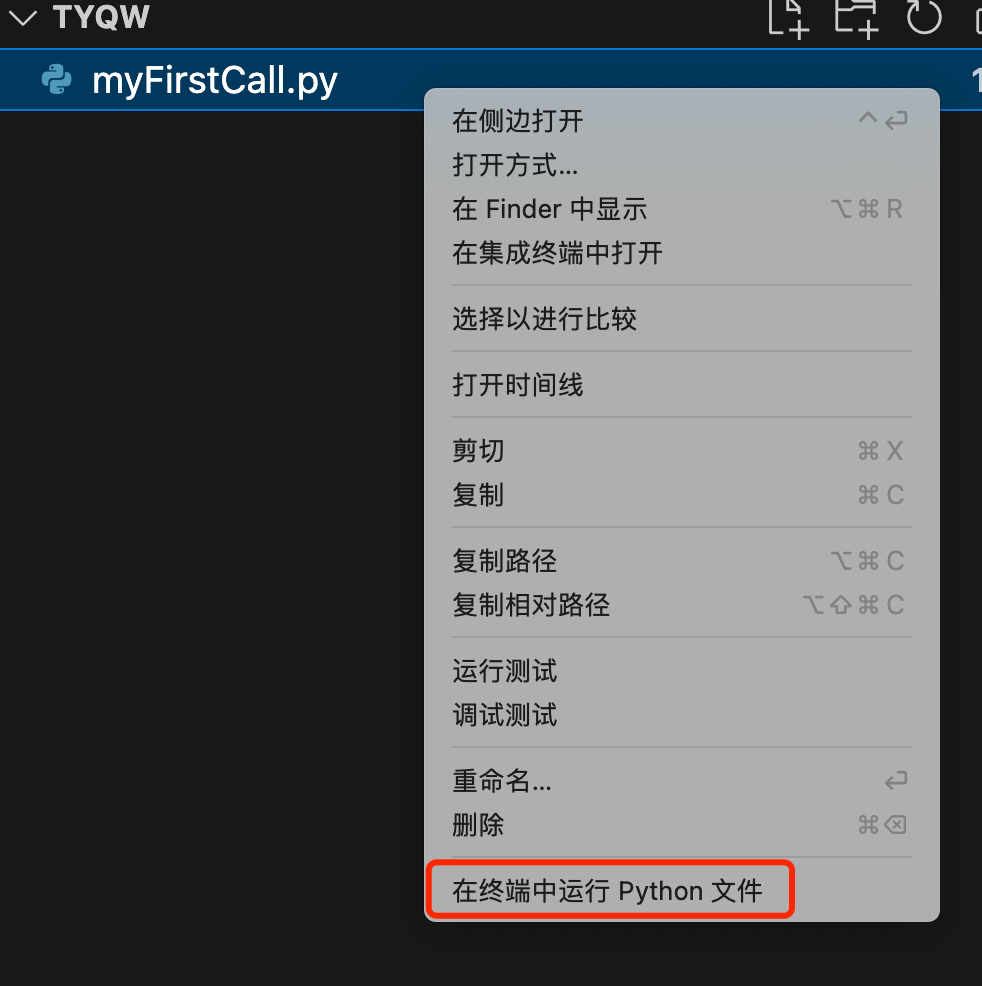This screenshot has width=982, height=986.
Task: Open the 打开方式... menu option
Action: tap(681, 165)
